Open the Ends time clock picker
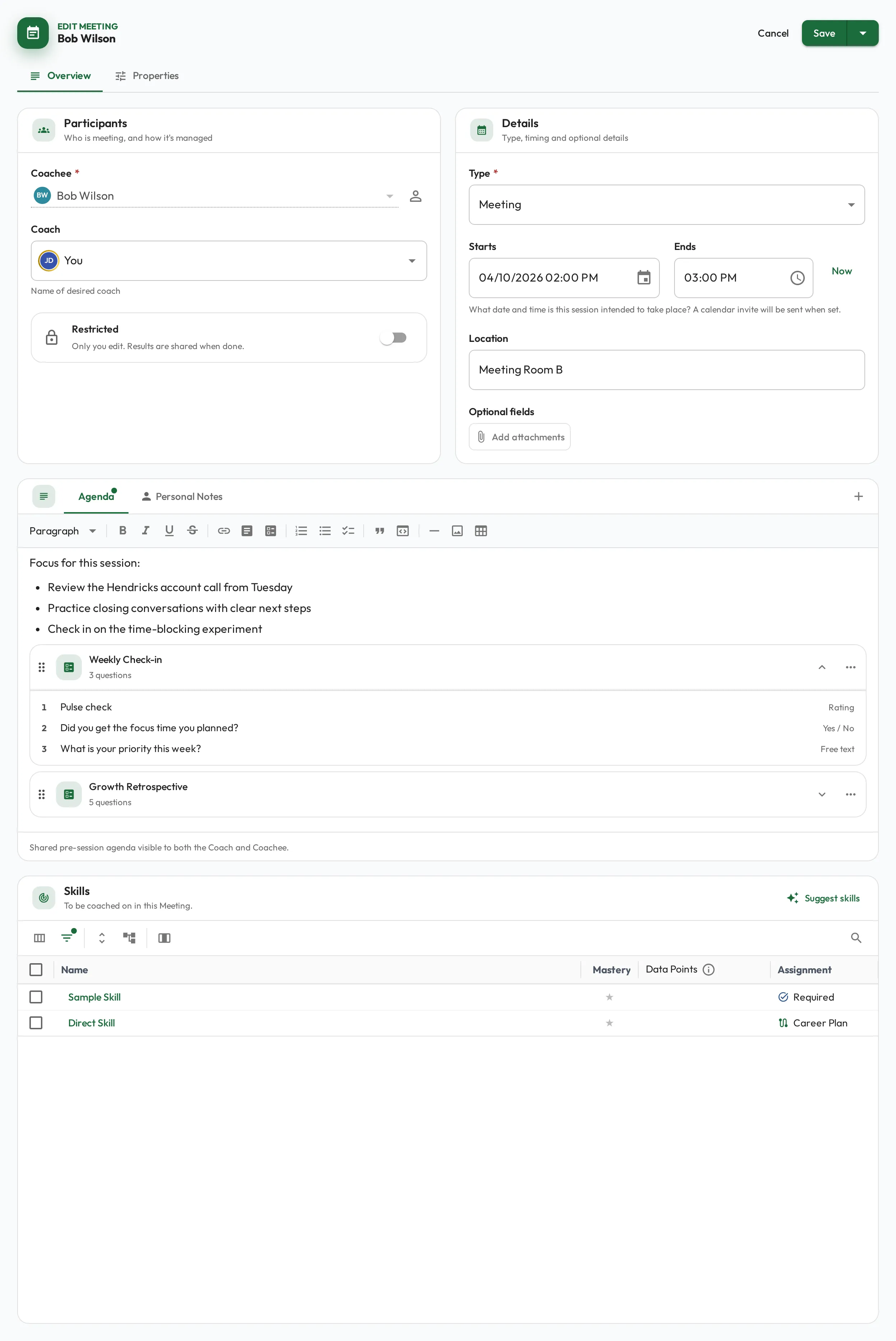The image size is (896, 1341). pos(797,278)
